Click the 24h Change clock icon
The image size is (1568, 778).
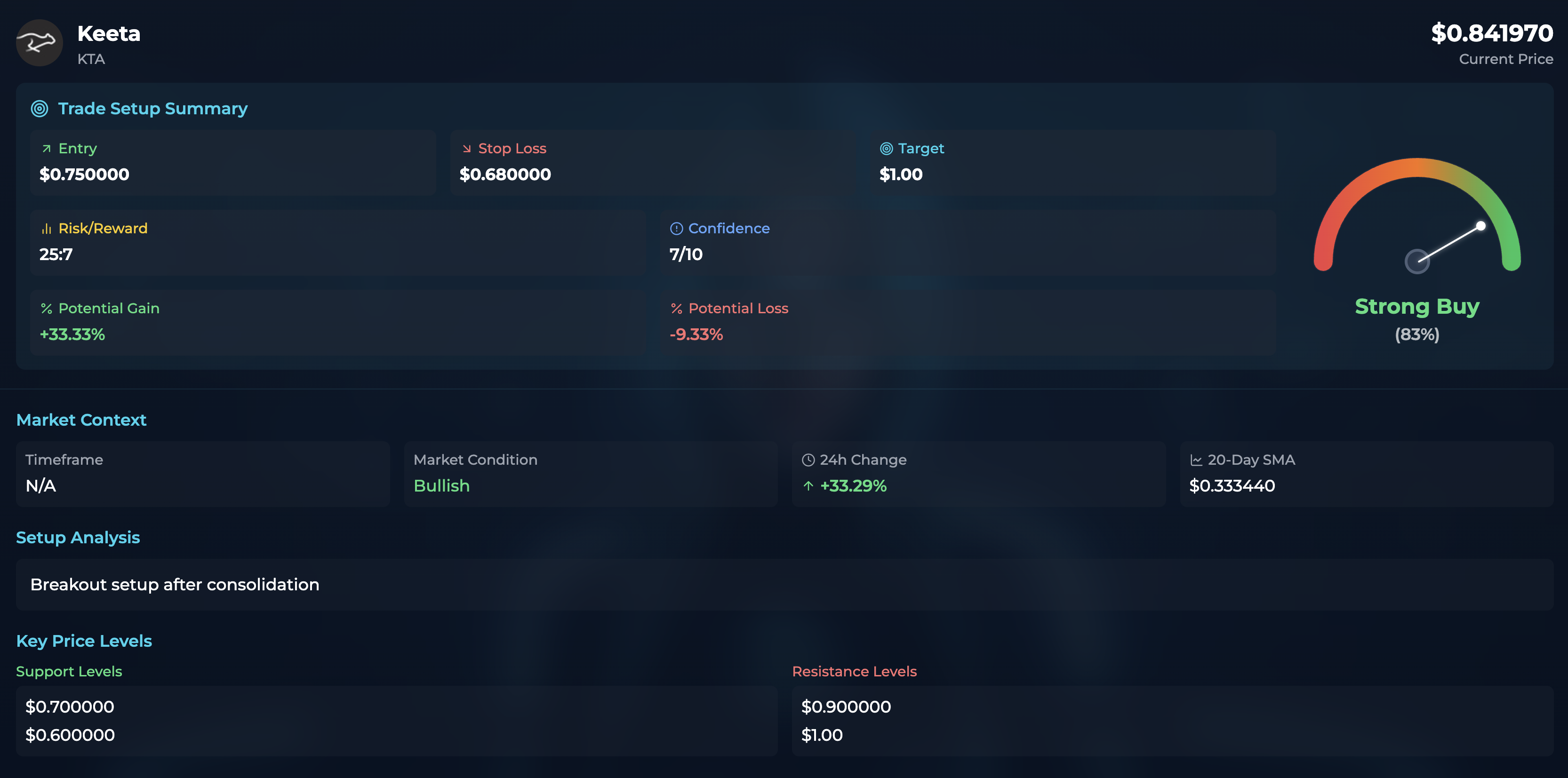(x=808, y=460)
